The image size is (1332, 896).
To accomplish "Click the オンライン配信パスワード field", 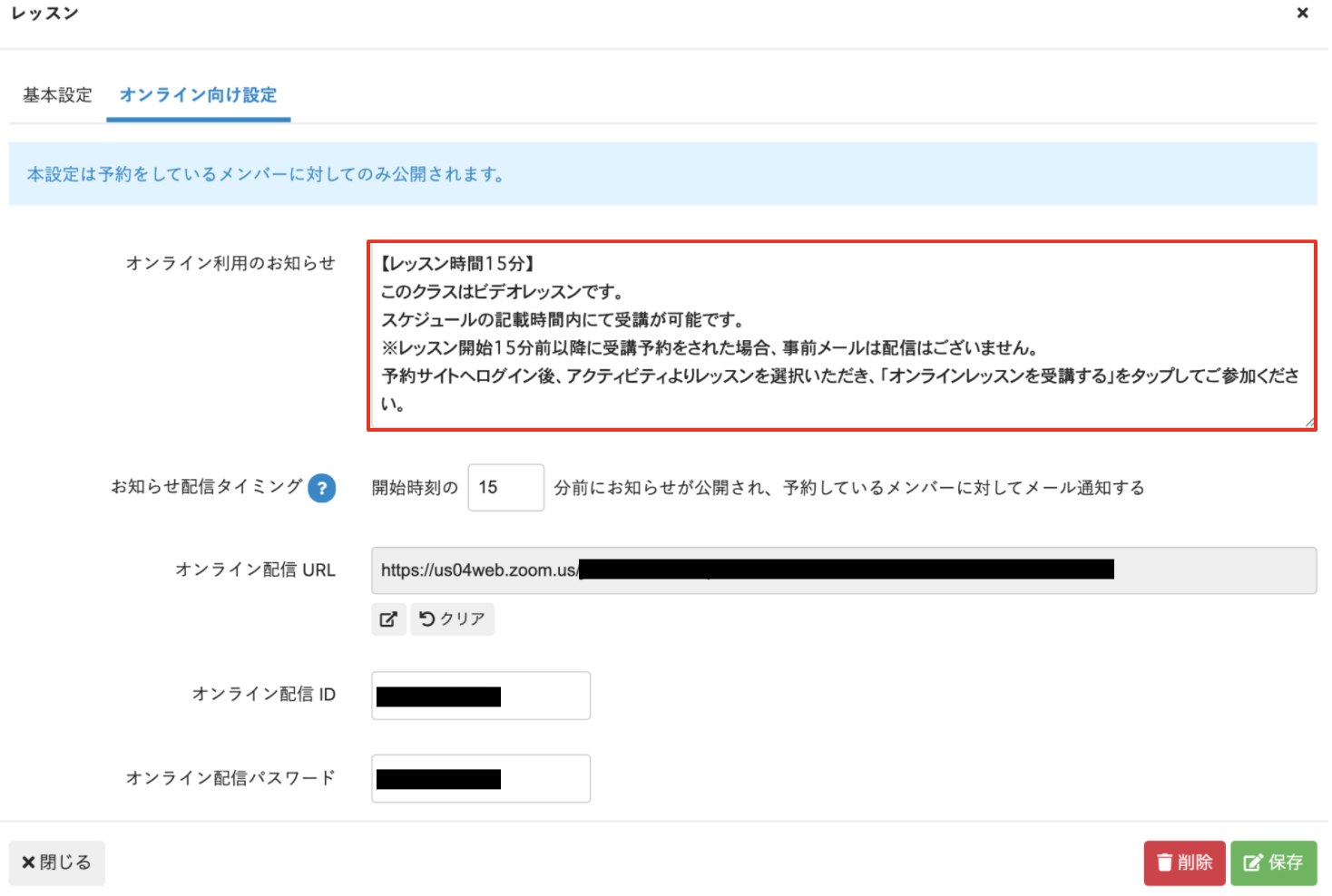I will tap(480, 777).
